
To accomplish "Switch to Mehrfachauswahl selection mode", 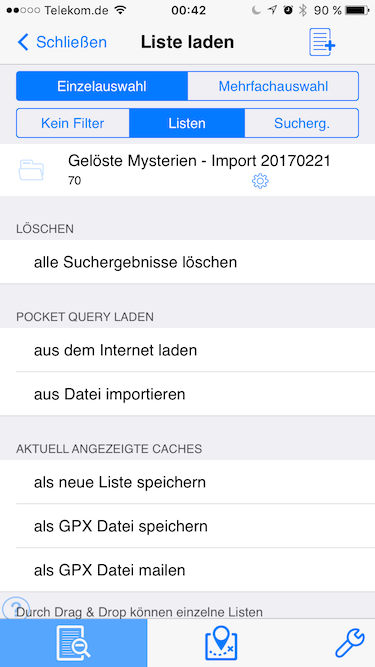I will pyautogui.click(x=273, y=86).
